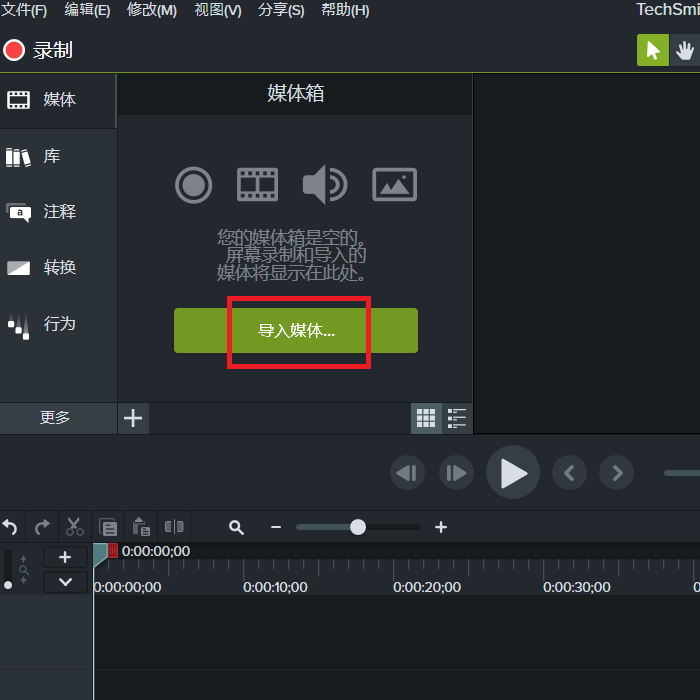Start recording with the red 录制 button
The image size is (700, 700).
point(38,50)
